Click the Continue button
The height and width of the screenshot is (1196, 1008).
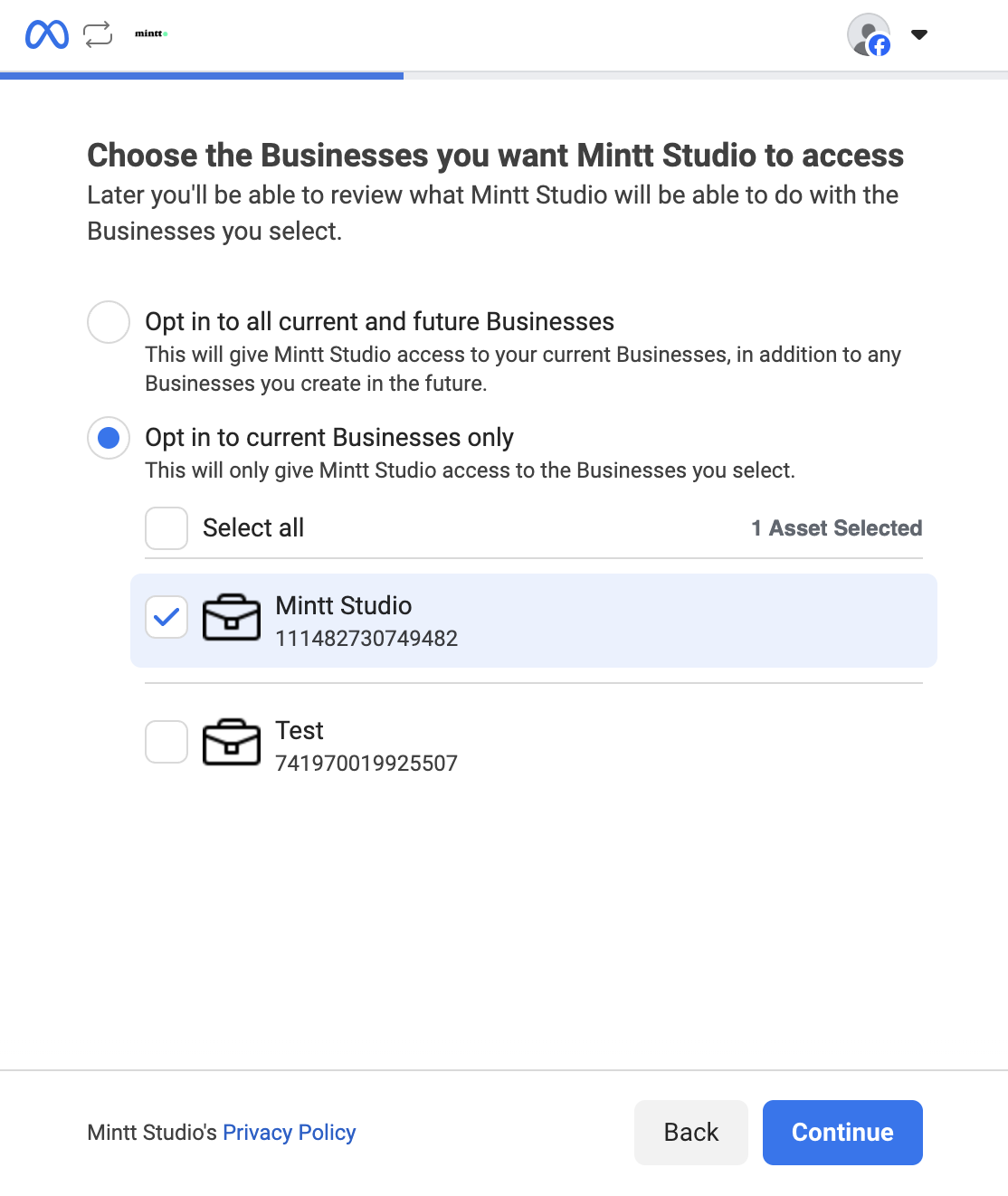(x=842, y=1132)
